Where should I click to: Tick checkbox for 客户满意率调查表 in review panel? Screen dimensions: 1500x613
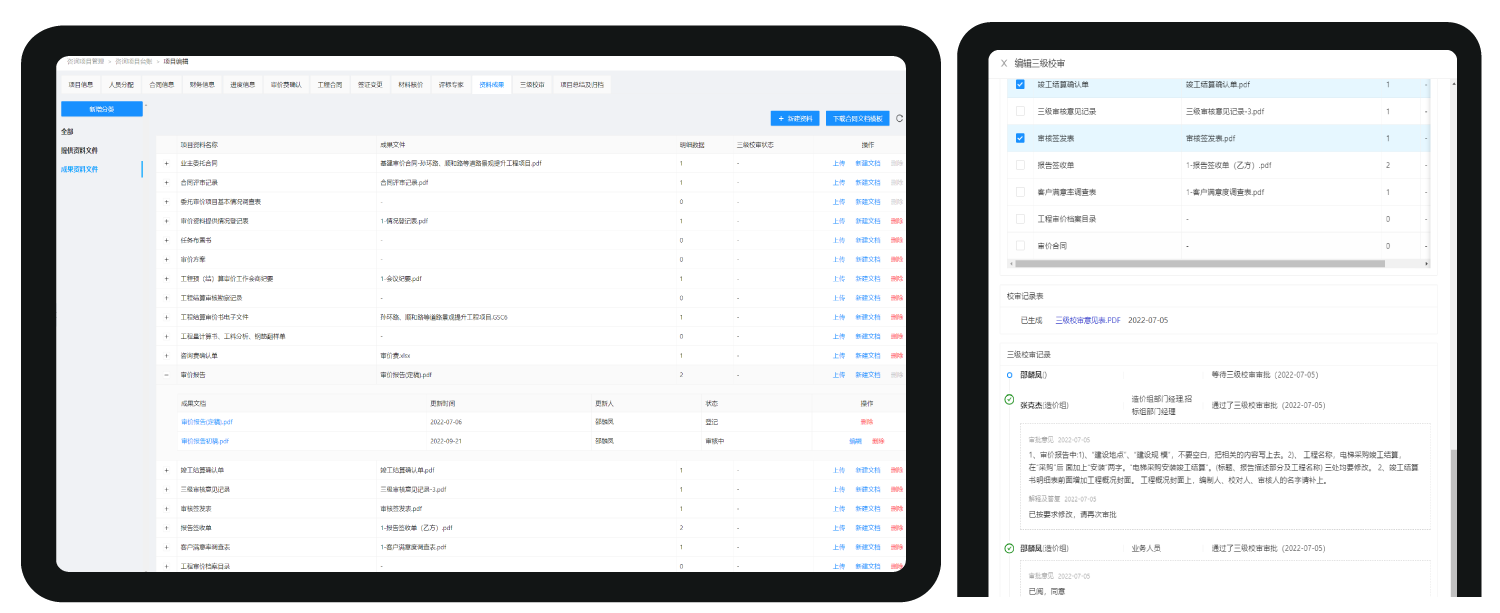pyautogui.click(x=1020, y=191)
